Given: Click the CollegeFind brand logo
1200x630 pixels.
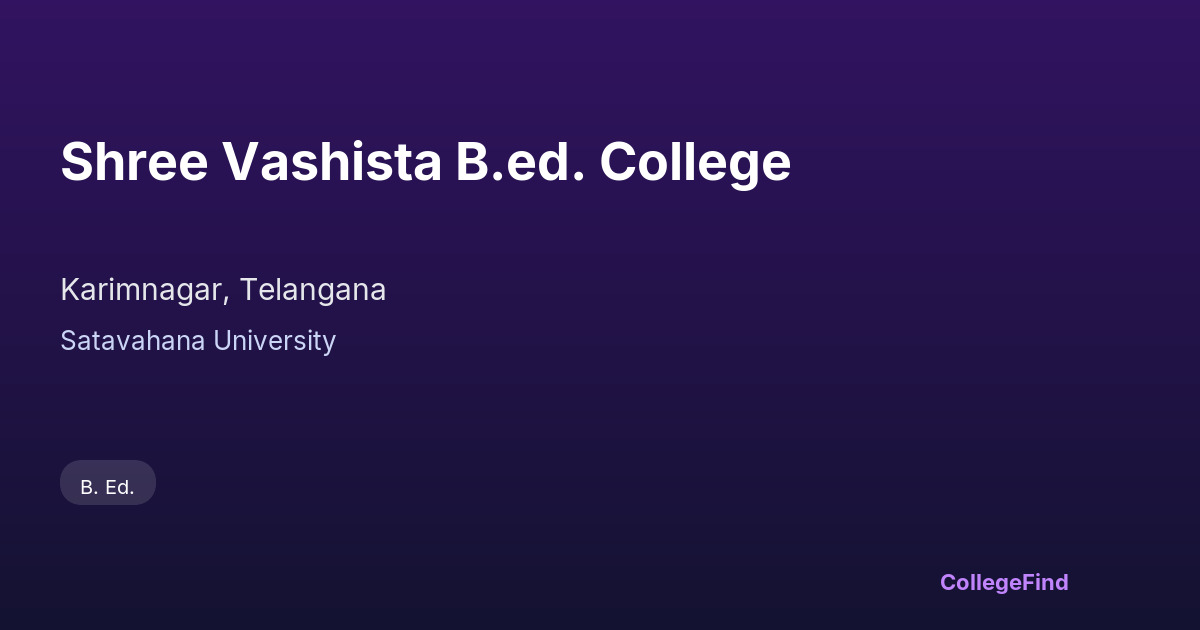Looking at the screenshot, I should pyautogui.click(x=1004, y=582).
